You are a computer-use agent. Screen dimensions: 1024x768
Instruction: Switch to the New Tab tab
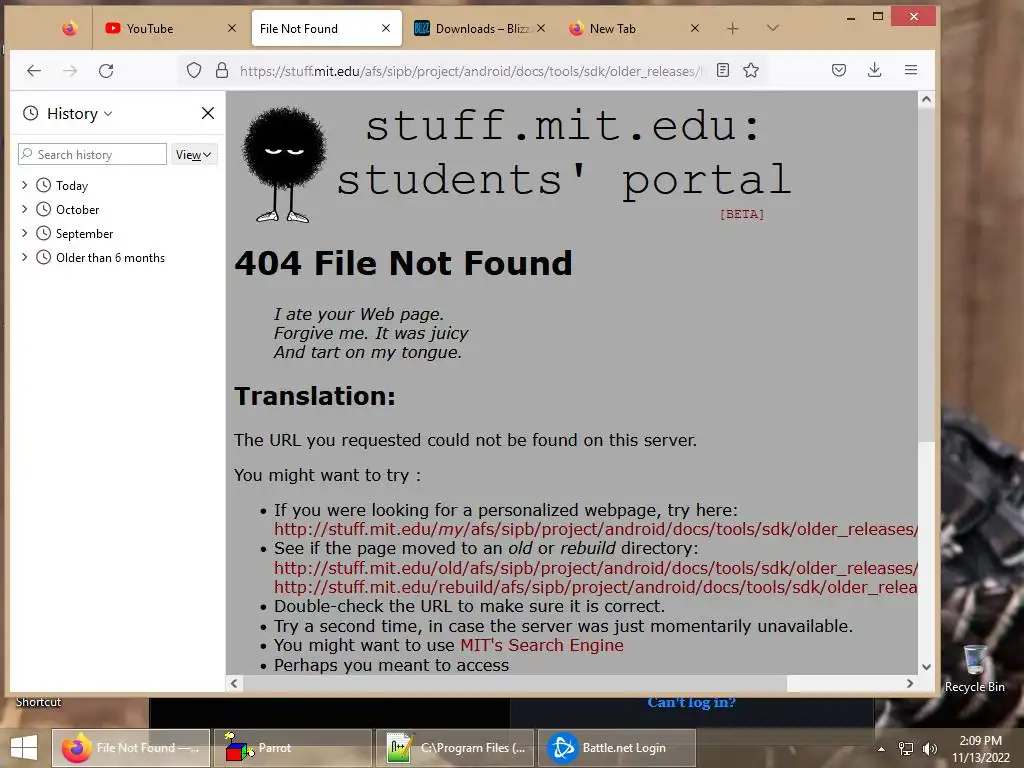point(635,28)
